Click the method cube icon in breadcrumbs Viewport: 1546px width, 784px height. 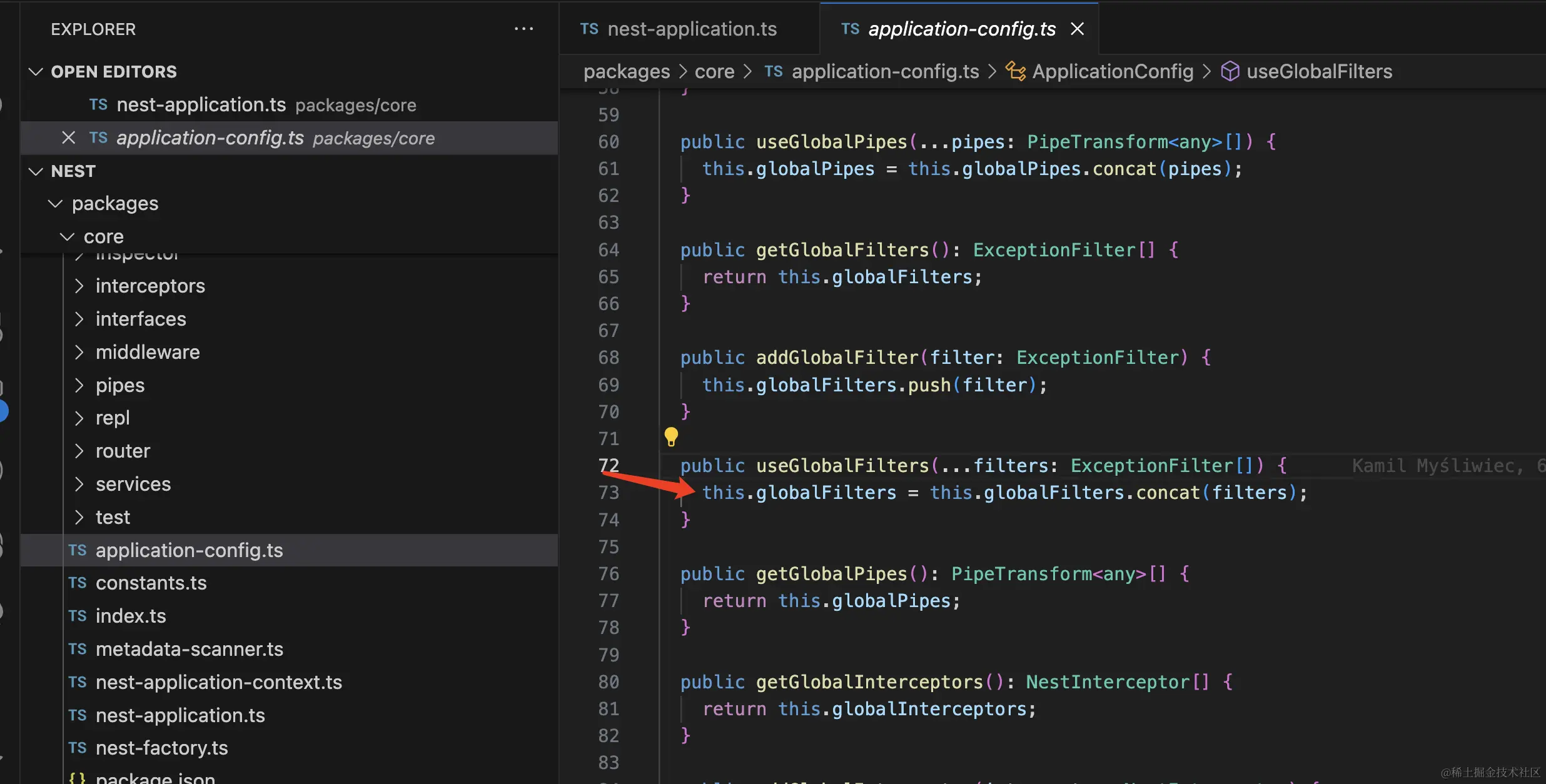1230,72
